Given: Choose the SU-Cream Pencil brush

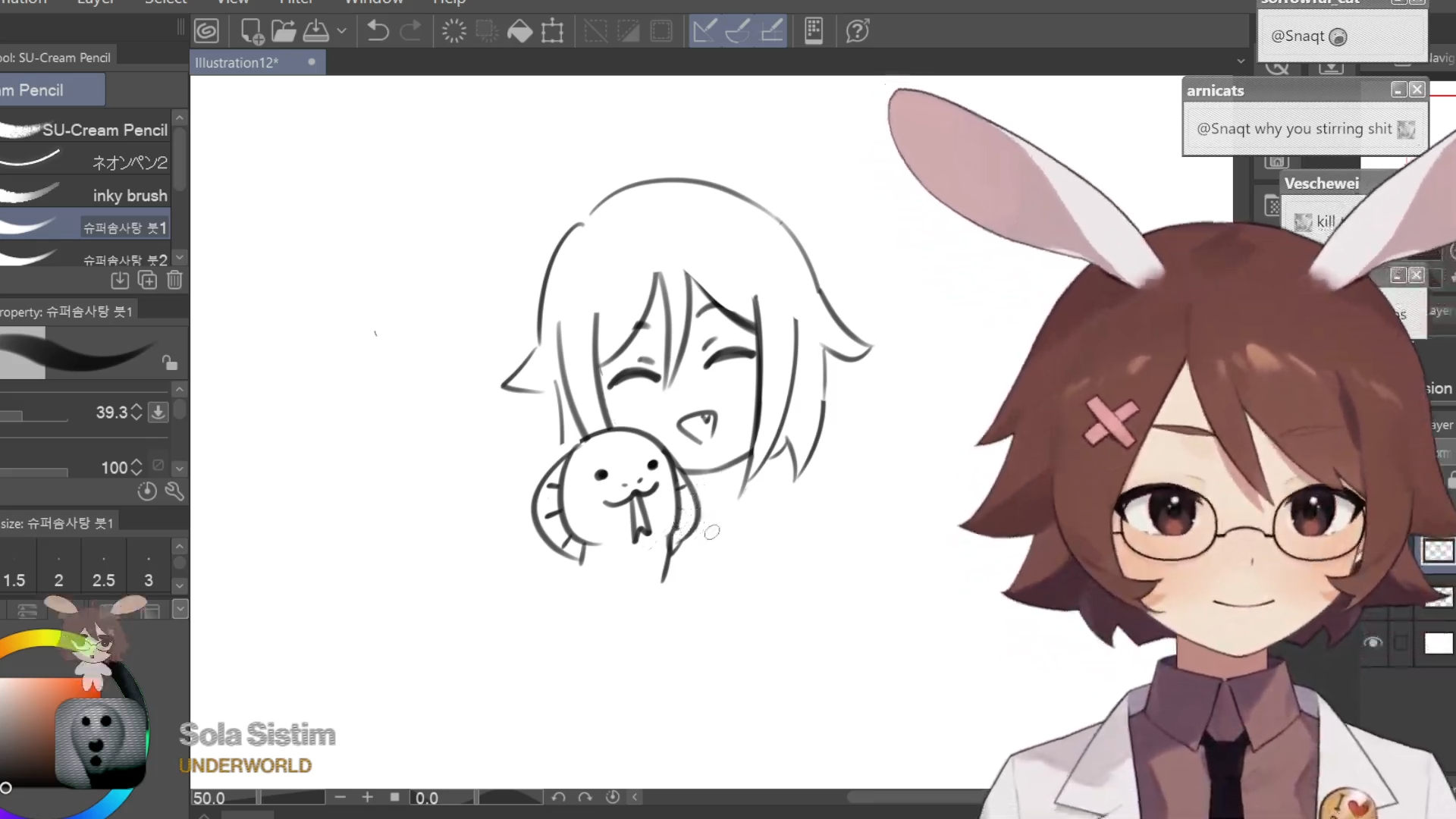Looking at the screenshot, I should (x=85, y=130).
